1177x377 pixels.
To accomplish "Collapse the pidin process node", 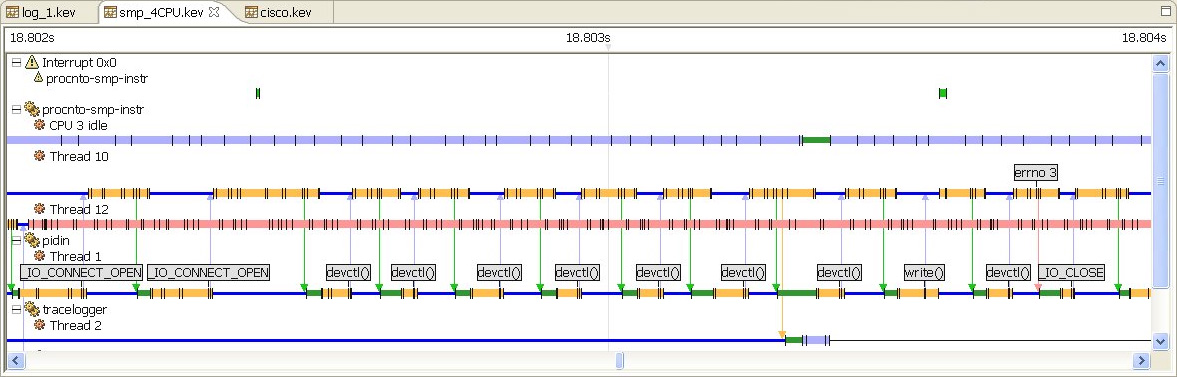I will coord(16,240).
